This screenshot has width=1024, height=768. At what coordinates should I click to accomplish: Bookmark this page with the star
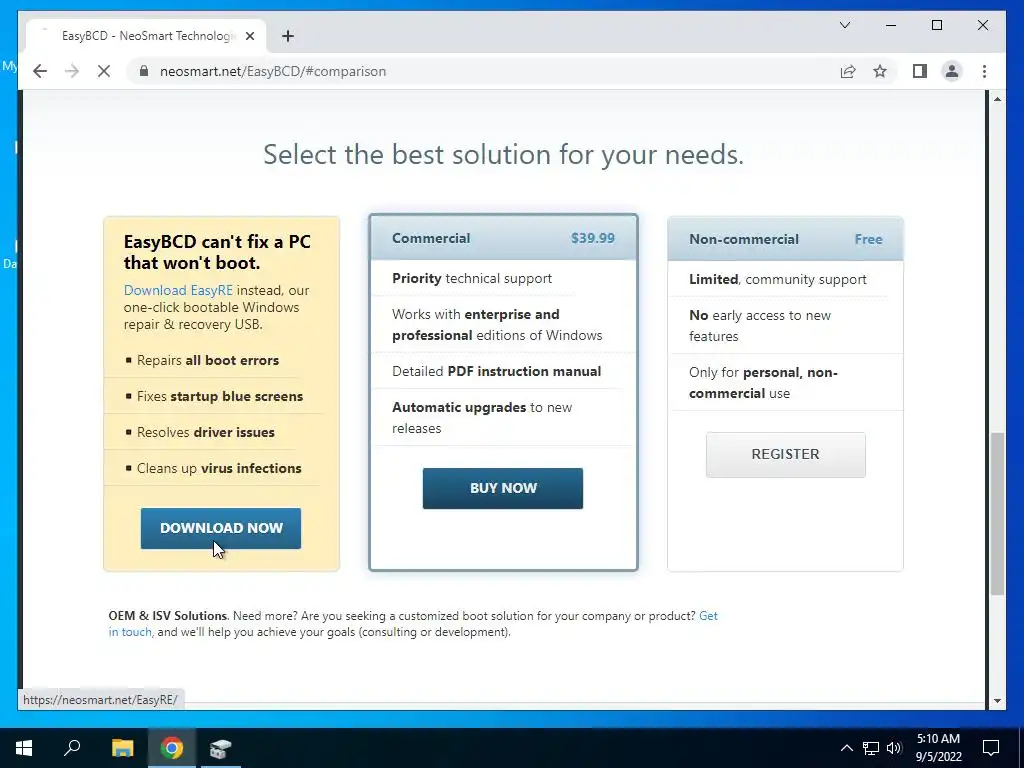tap(880, 71)
